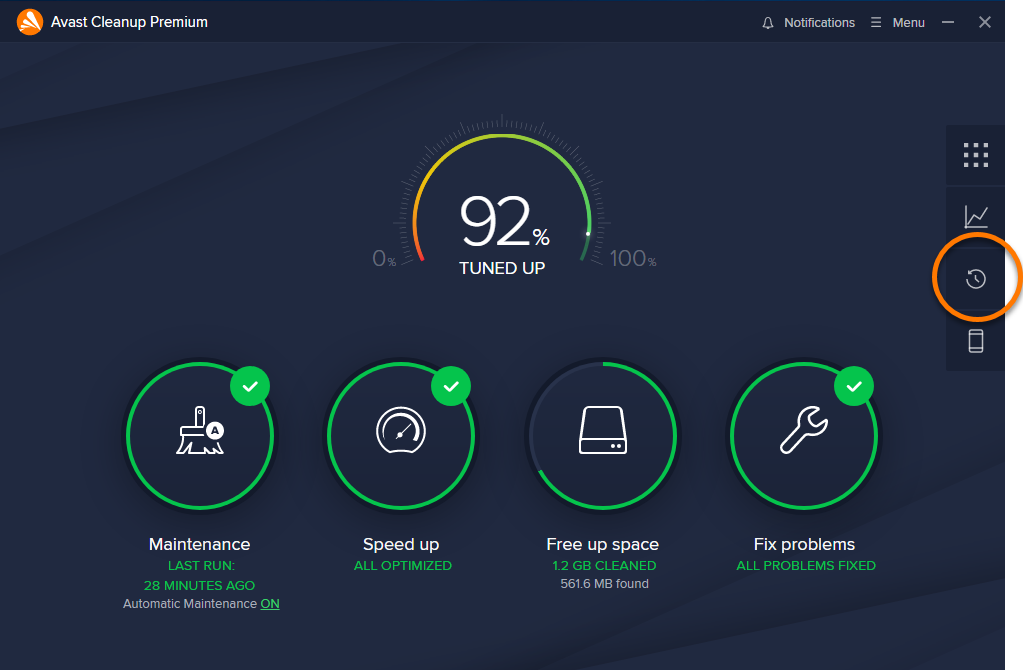Click the Fix problems green checkmark badge
This screenshot has width=1023, height=670.
tap(854, 386)
